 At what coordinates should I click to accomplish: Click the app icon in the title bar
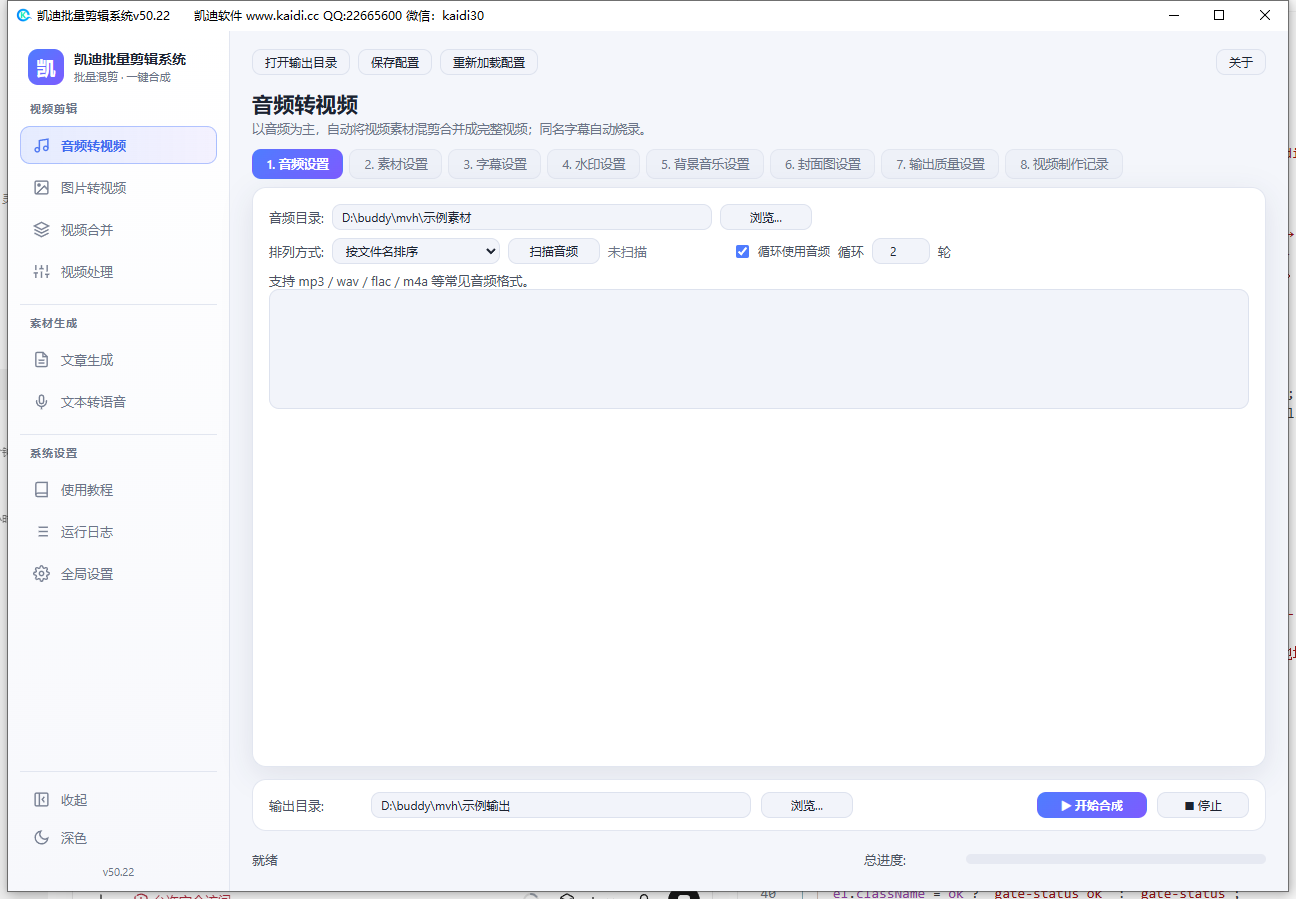[24, 15]
